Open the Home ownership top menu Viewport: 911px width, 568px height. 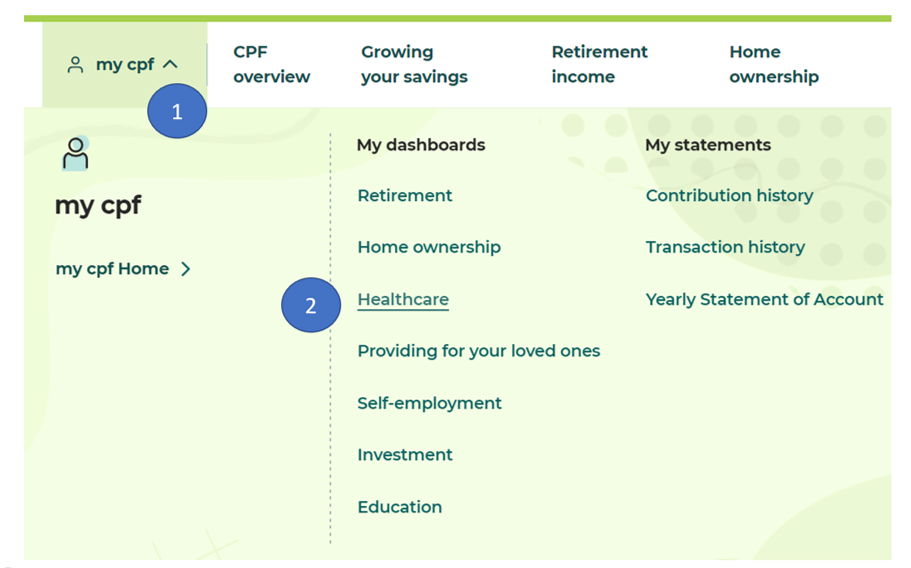coord(773,64)
